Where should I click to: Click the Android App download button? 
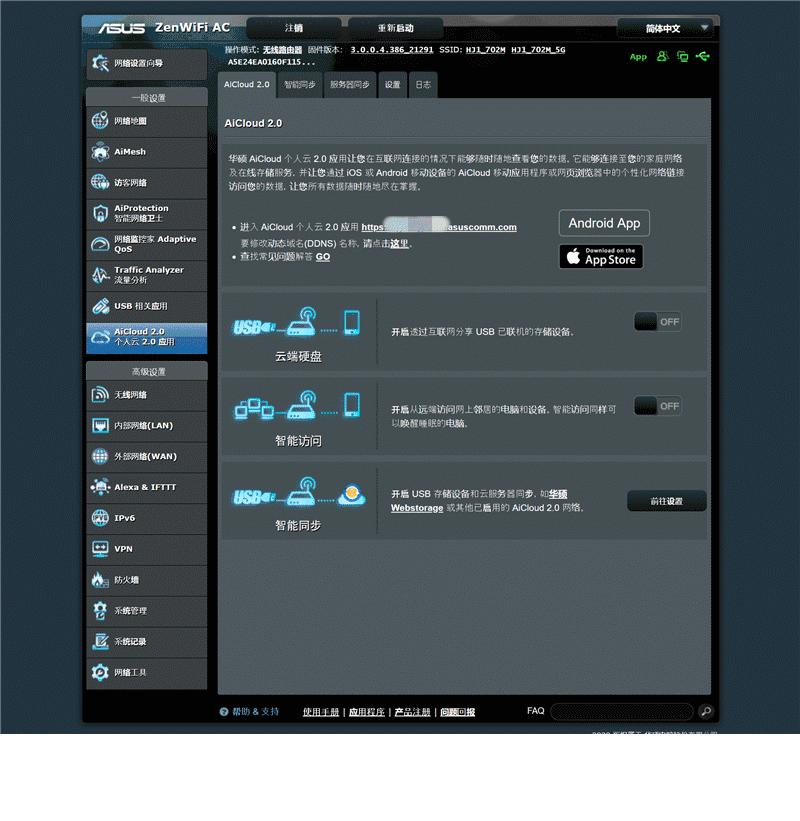point(604,223)
